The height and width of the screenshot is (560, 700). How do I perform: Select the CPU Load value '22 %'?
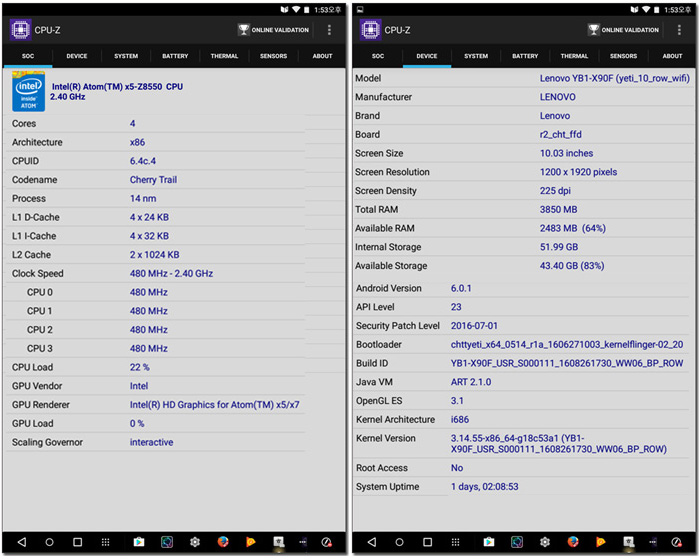(139, 367)
